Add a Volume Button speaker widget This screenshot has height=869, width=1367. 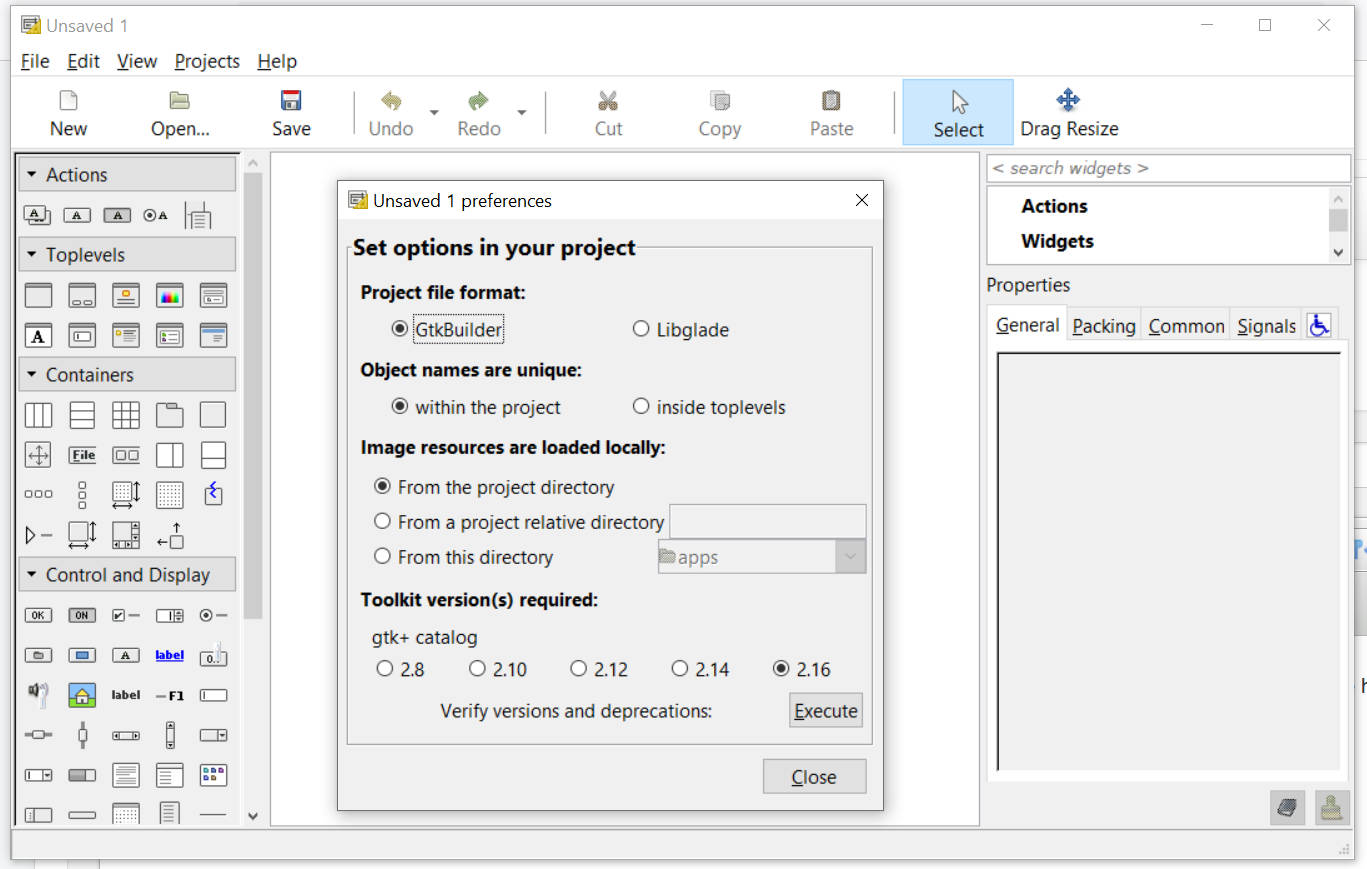(38, 695)
